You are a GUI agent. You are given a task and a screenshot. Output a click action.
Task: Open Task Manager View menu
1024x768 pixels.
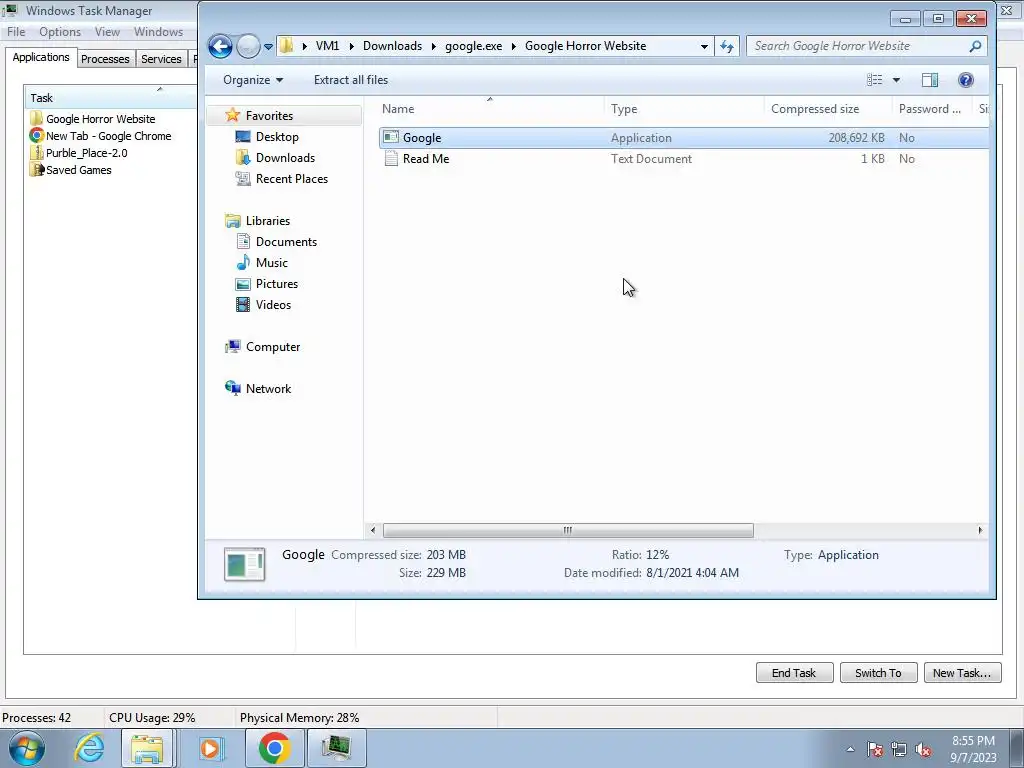pyautogui.click(x=107, y=31)
